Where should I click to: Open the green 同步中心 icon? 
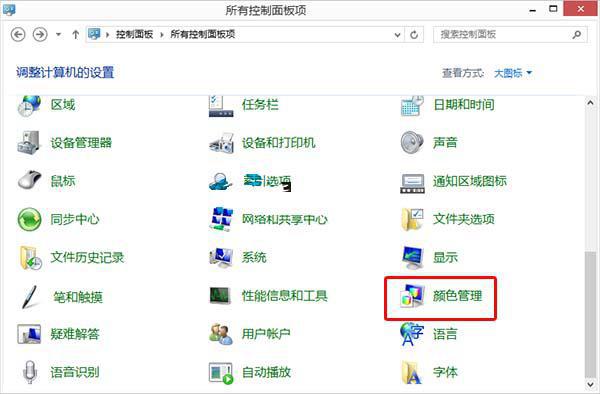(x=29, y=219)
